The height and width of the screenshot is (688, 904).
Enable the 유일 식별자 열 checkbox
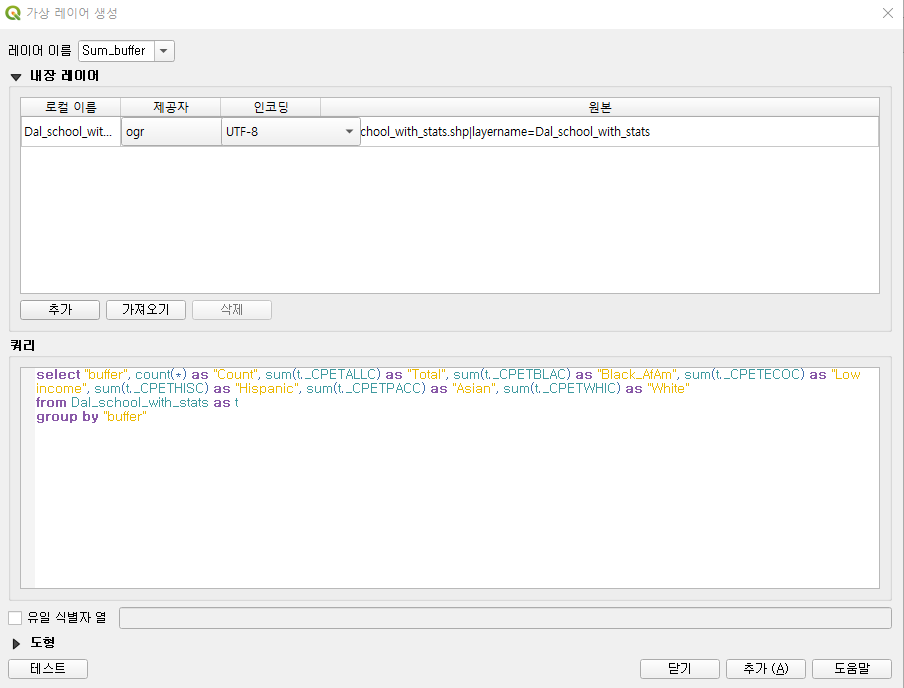[15, 618]
